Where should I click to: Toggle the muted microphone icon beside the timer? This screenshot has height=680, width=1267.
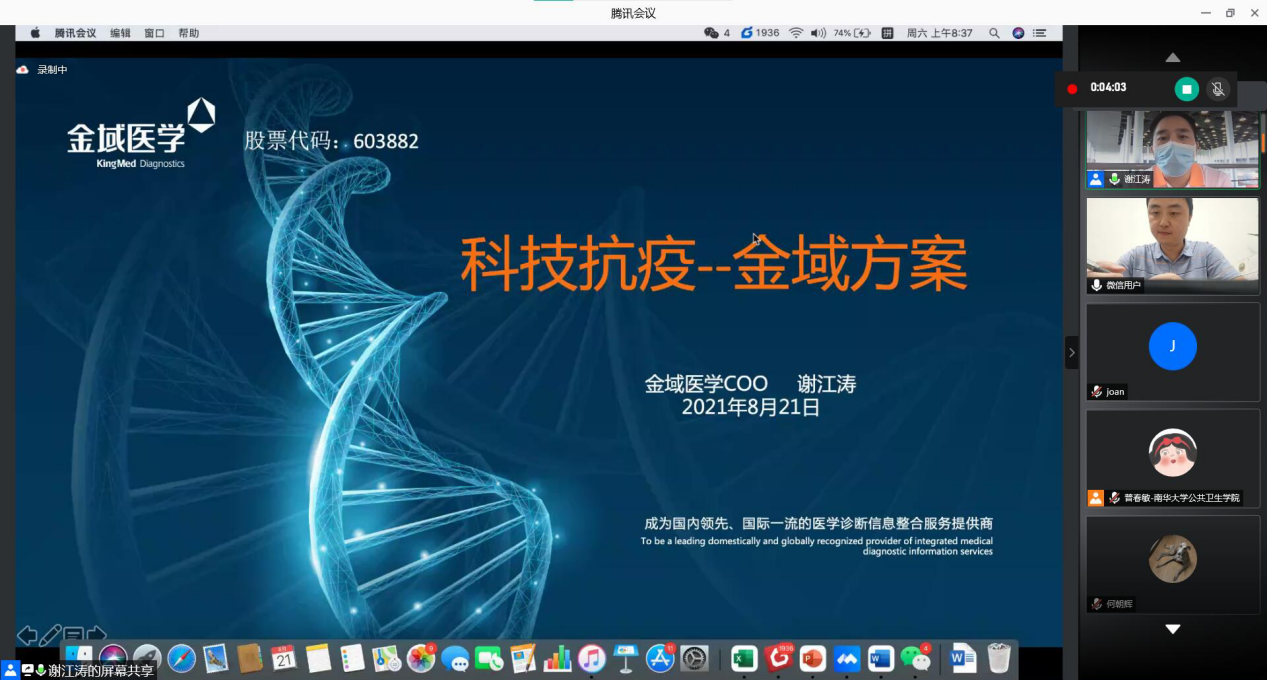point(1217,89)
